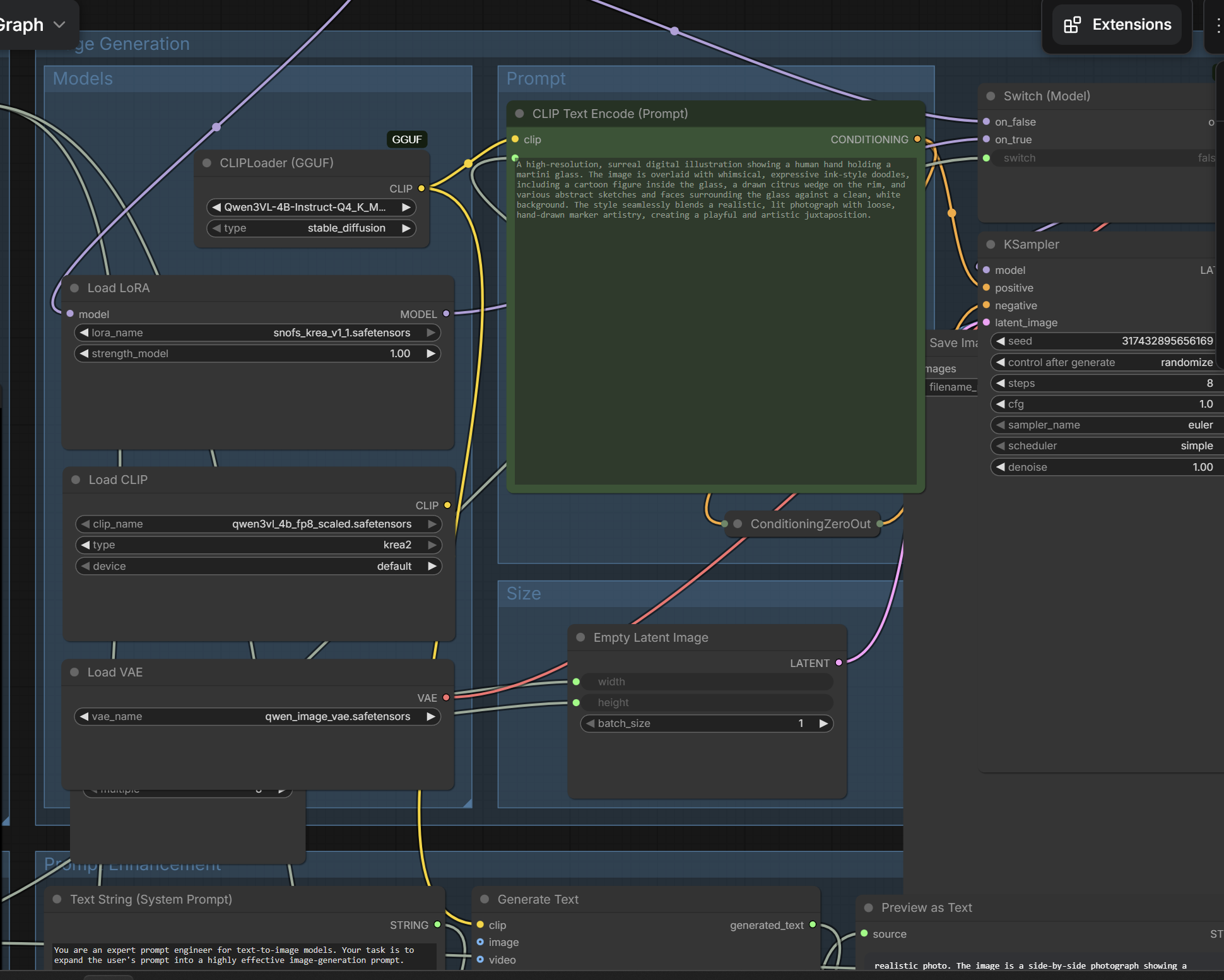Open the scheduler simple dropdown

click(1107, 446)
